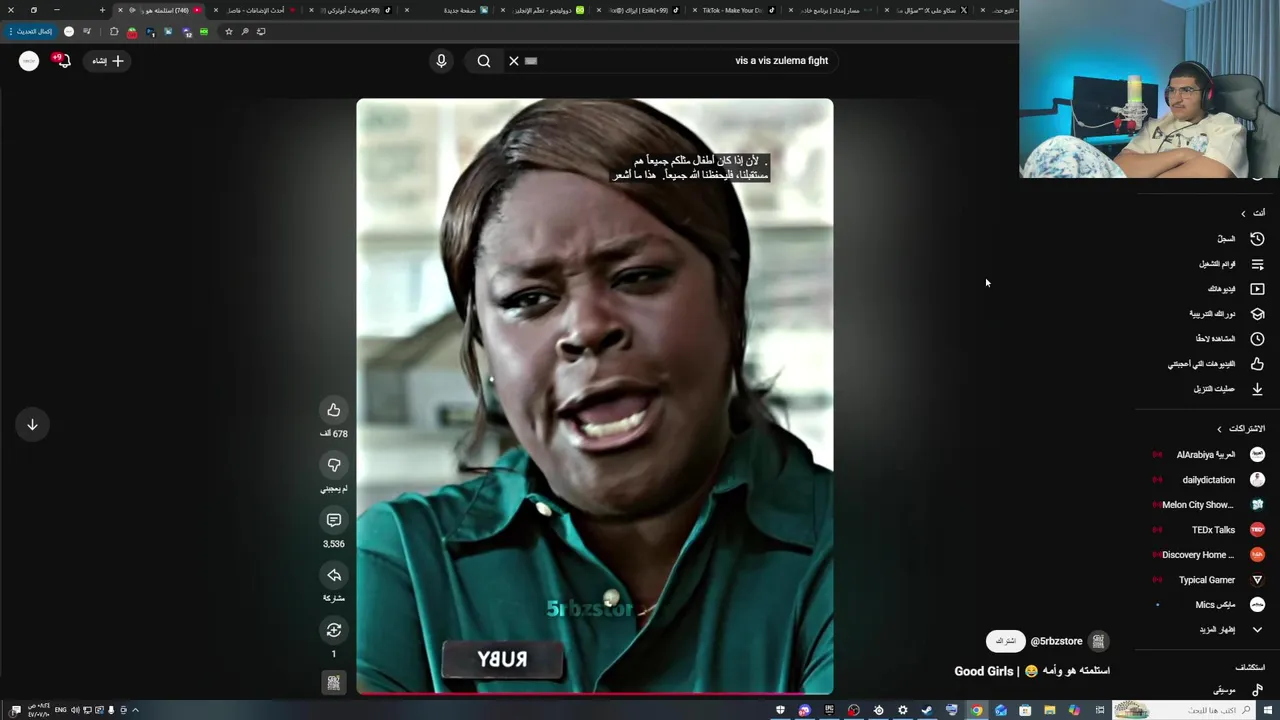Open the Mics channel subscription
The width and height of the screenshot is (1280, 720).
[1208, 605]
